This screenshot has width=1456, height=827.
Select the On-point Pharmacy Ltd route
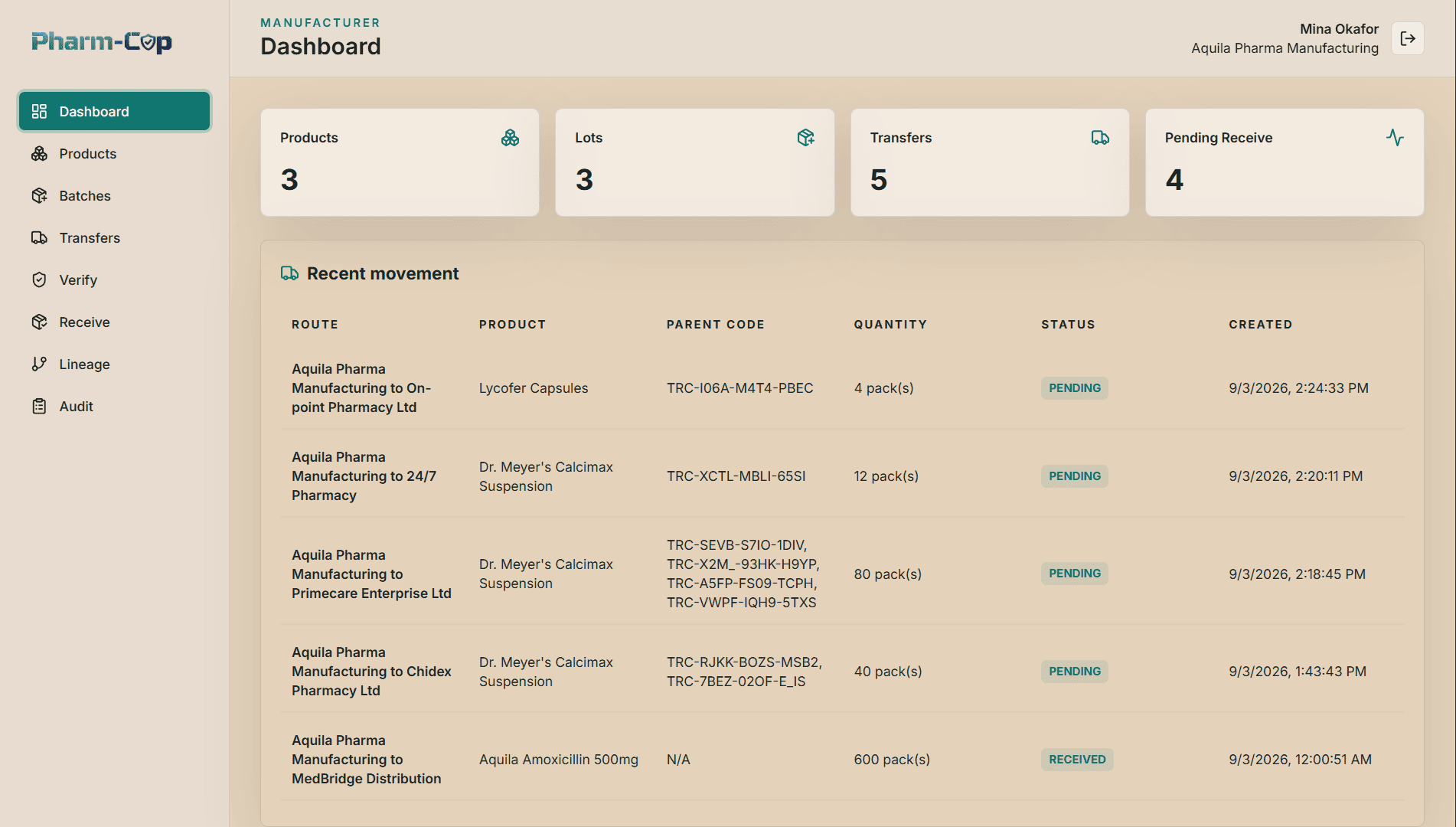point(361,388)
